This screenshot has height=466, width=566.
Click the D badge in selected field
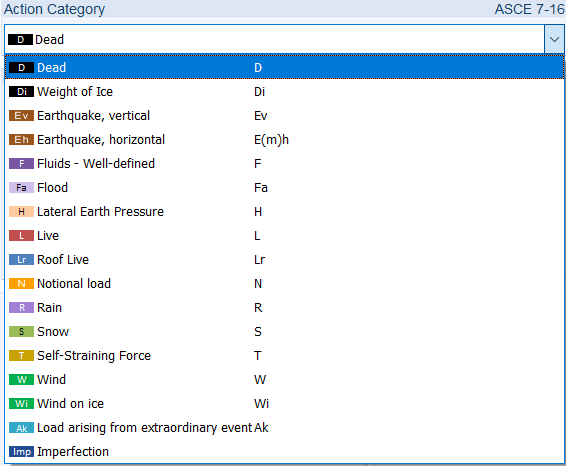[21, 39]
